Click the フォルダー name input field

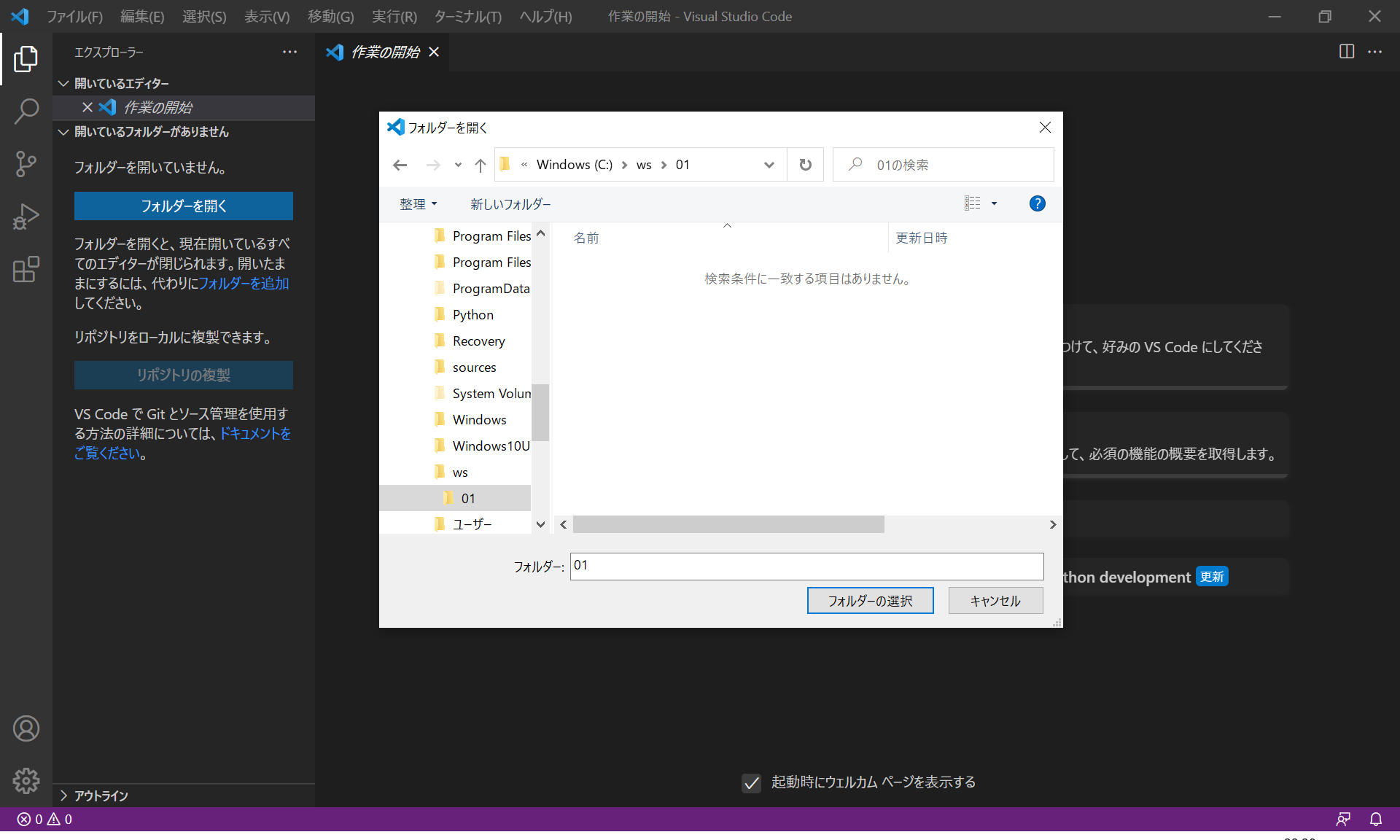(x=806, y=566)
